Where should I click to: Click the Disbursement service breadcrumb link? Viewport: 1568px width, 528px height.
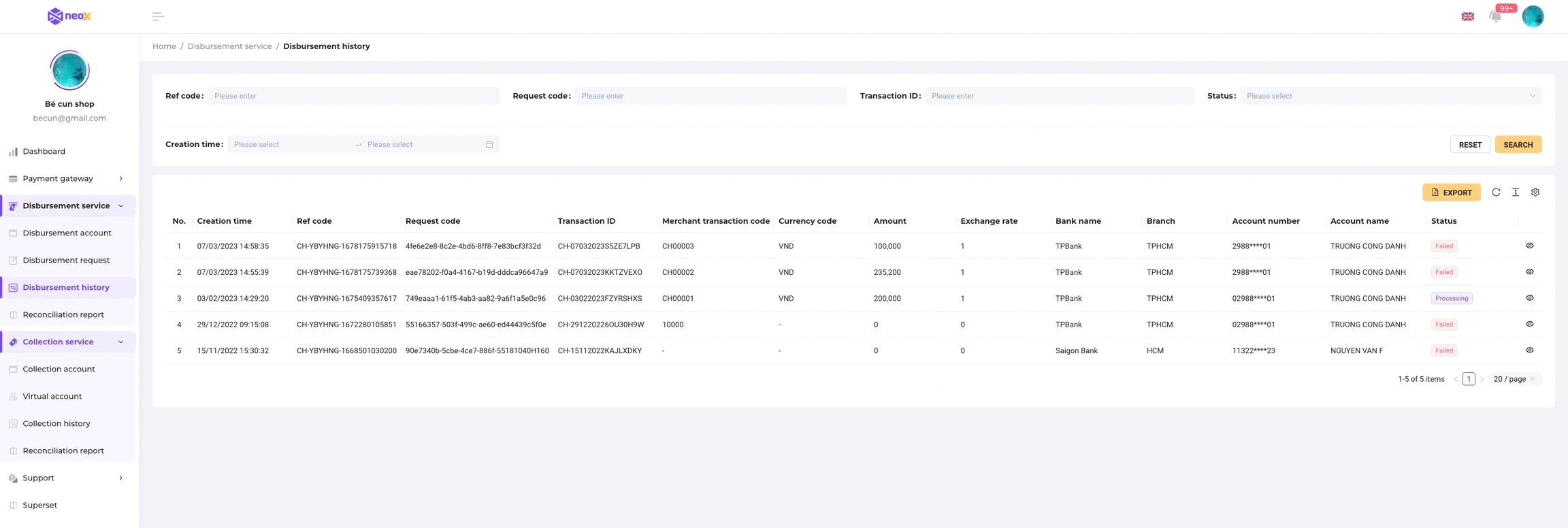229,46
